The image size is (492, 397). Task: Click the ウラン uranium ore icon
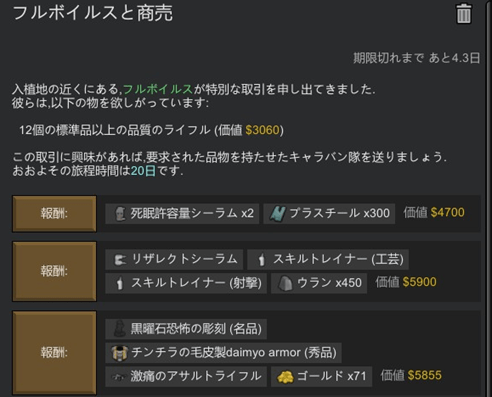point(285,283)
